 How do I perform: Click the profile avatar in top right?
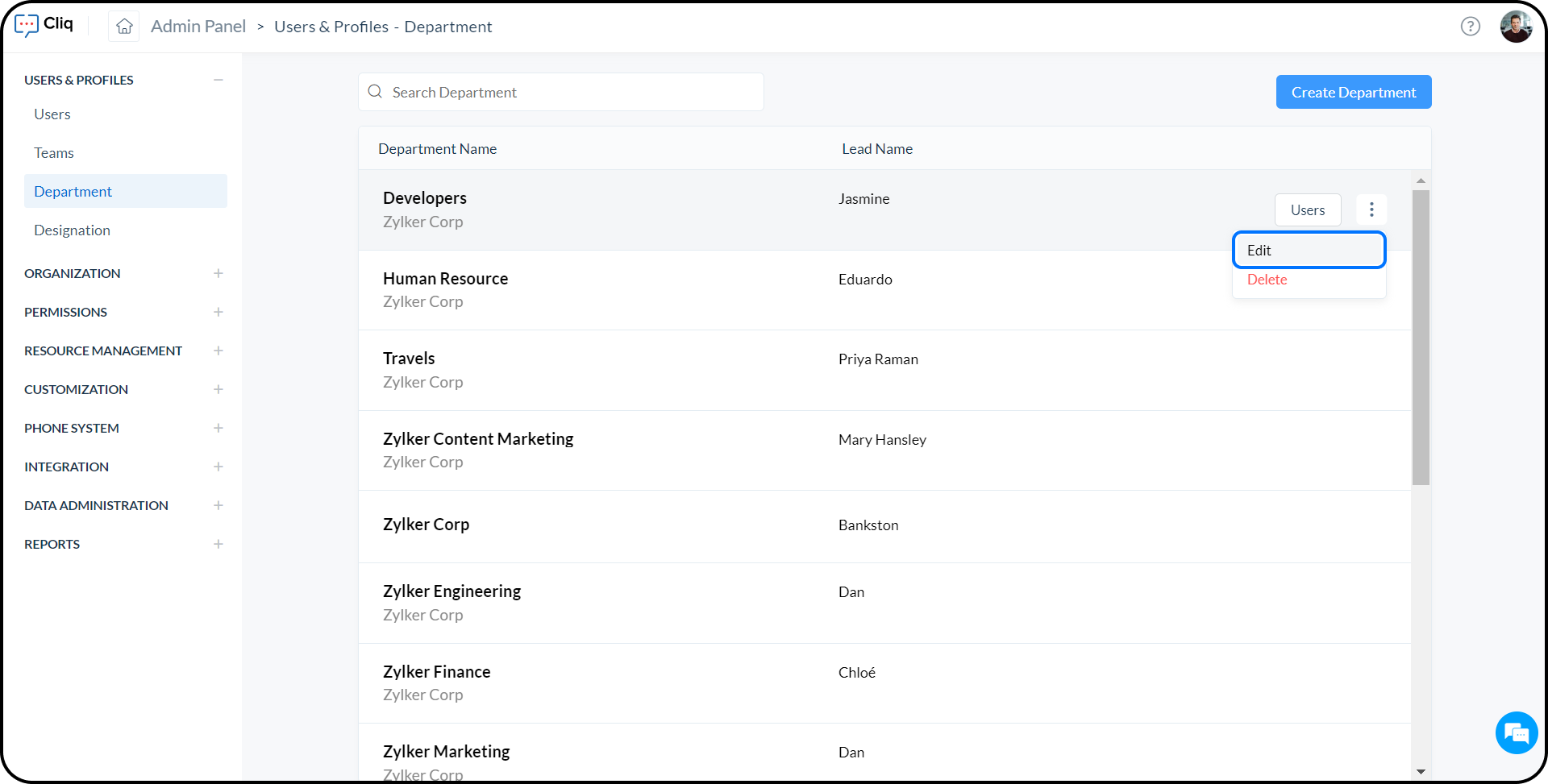click(1517, 26)
